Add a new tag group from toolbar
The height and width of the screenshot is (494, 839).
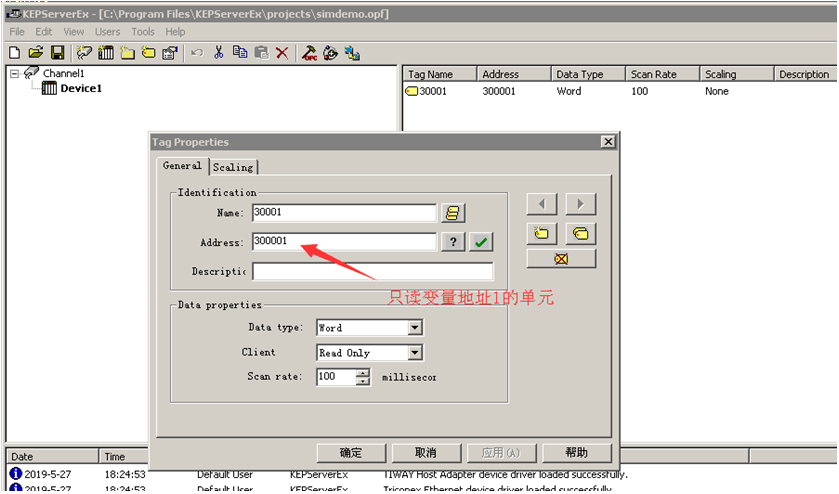coord(127,52)
